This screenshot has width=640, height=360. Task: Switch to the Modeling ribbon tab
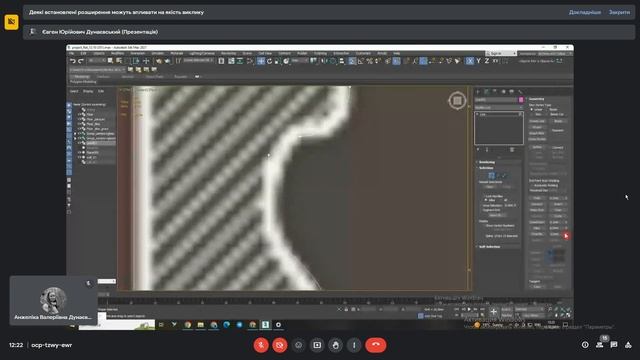click(82, 76)
